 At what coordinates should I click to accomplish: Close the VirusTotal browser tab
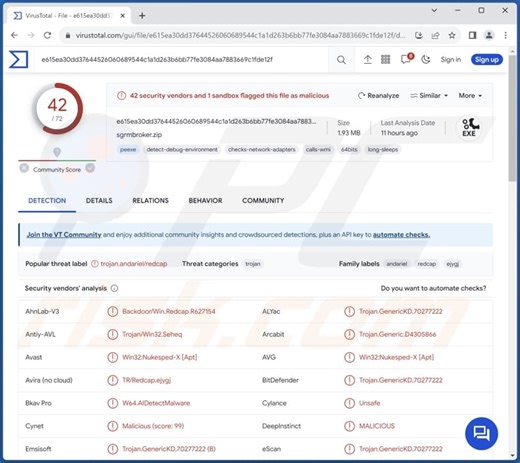click(123, 15)
